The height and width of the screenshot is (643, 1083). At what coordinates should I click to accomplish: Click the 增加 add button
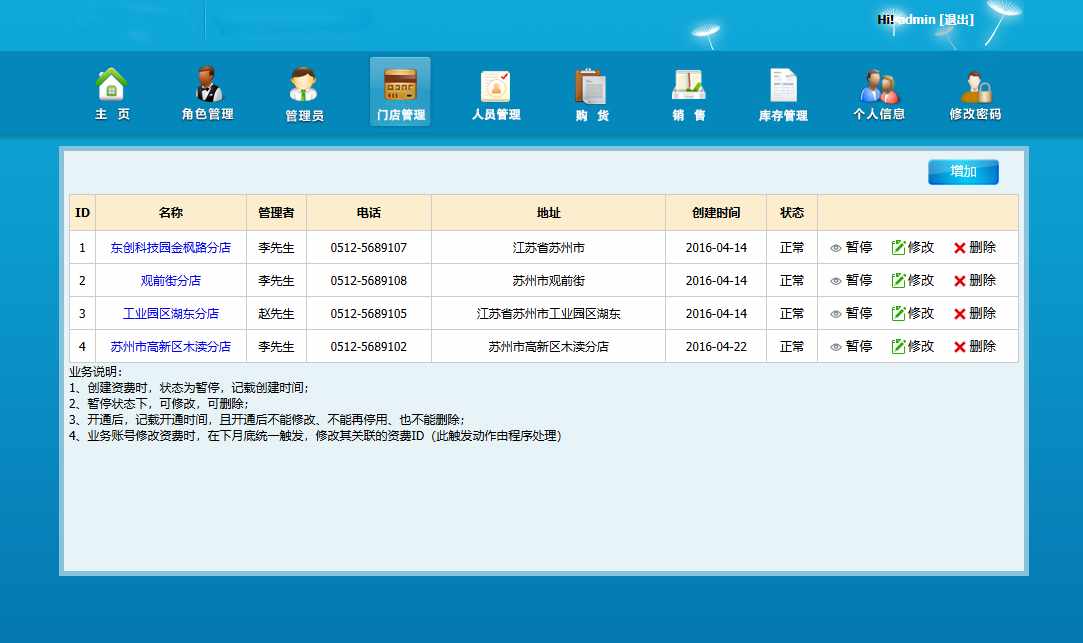[963, 172]
